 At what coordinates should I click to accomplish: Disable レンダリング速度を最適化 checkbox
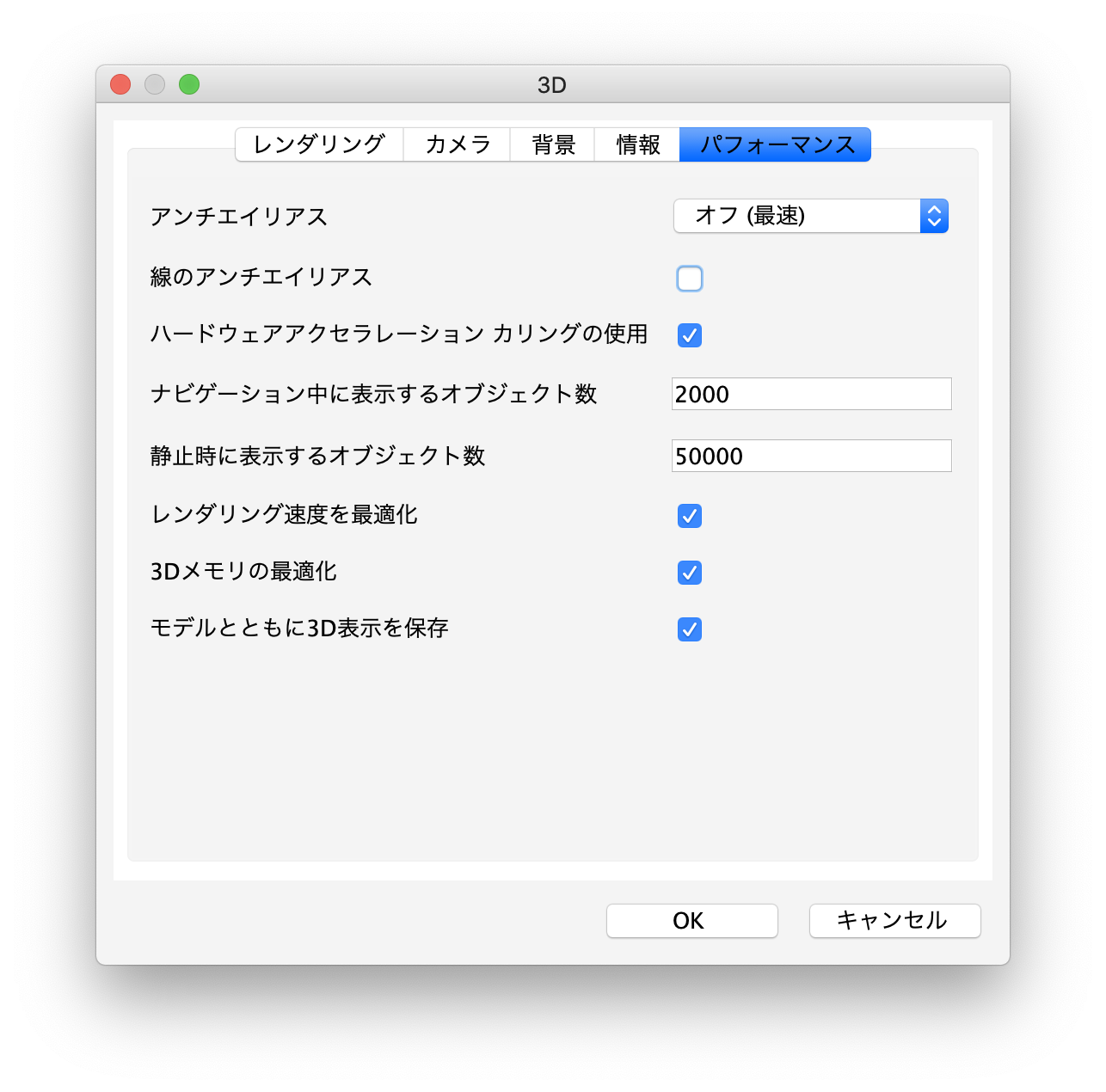coord(690,516)
